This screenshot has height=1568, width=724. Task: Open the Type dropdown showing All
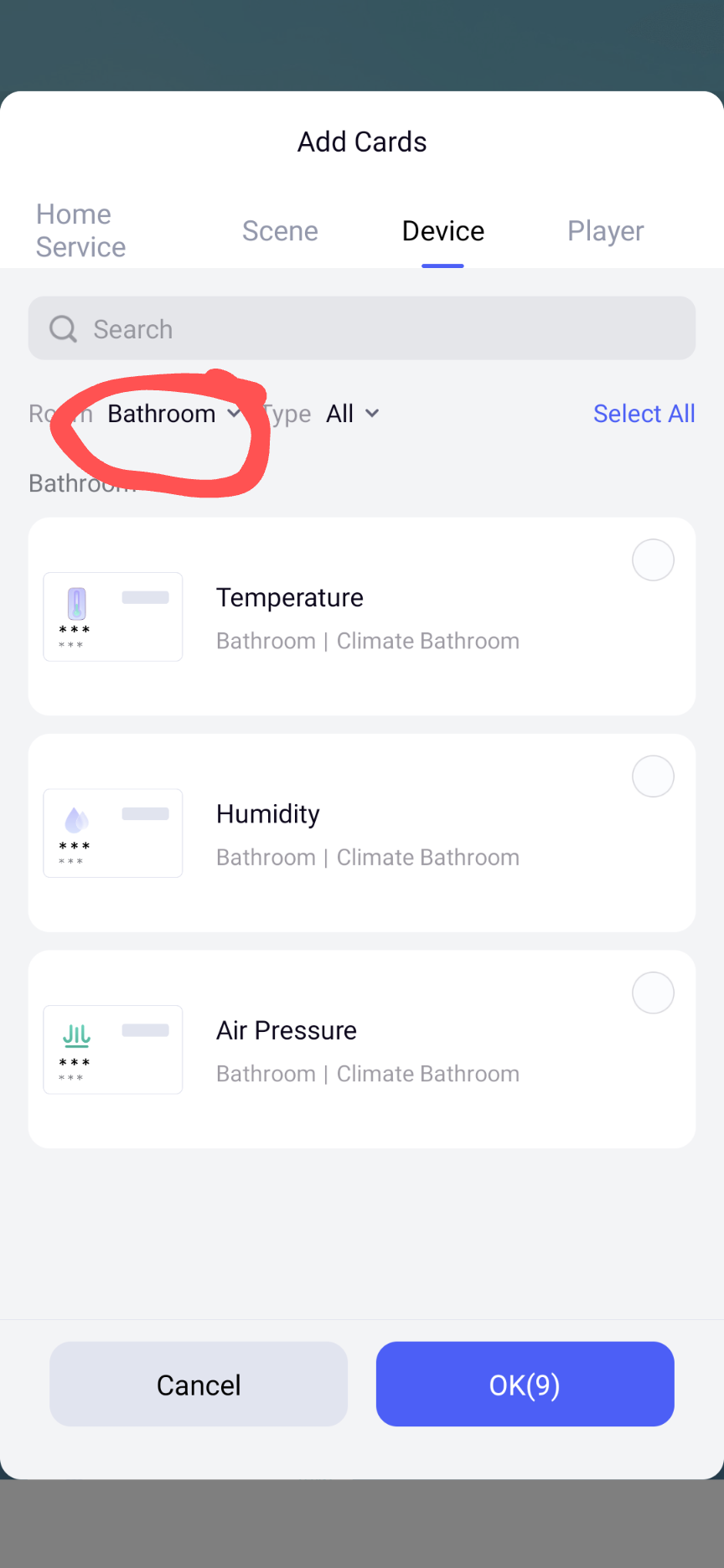click(340, 414)
